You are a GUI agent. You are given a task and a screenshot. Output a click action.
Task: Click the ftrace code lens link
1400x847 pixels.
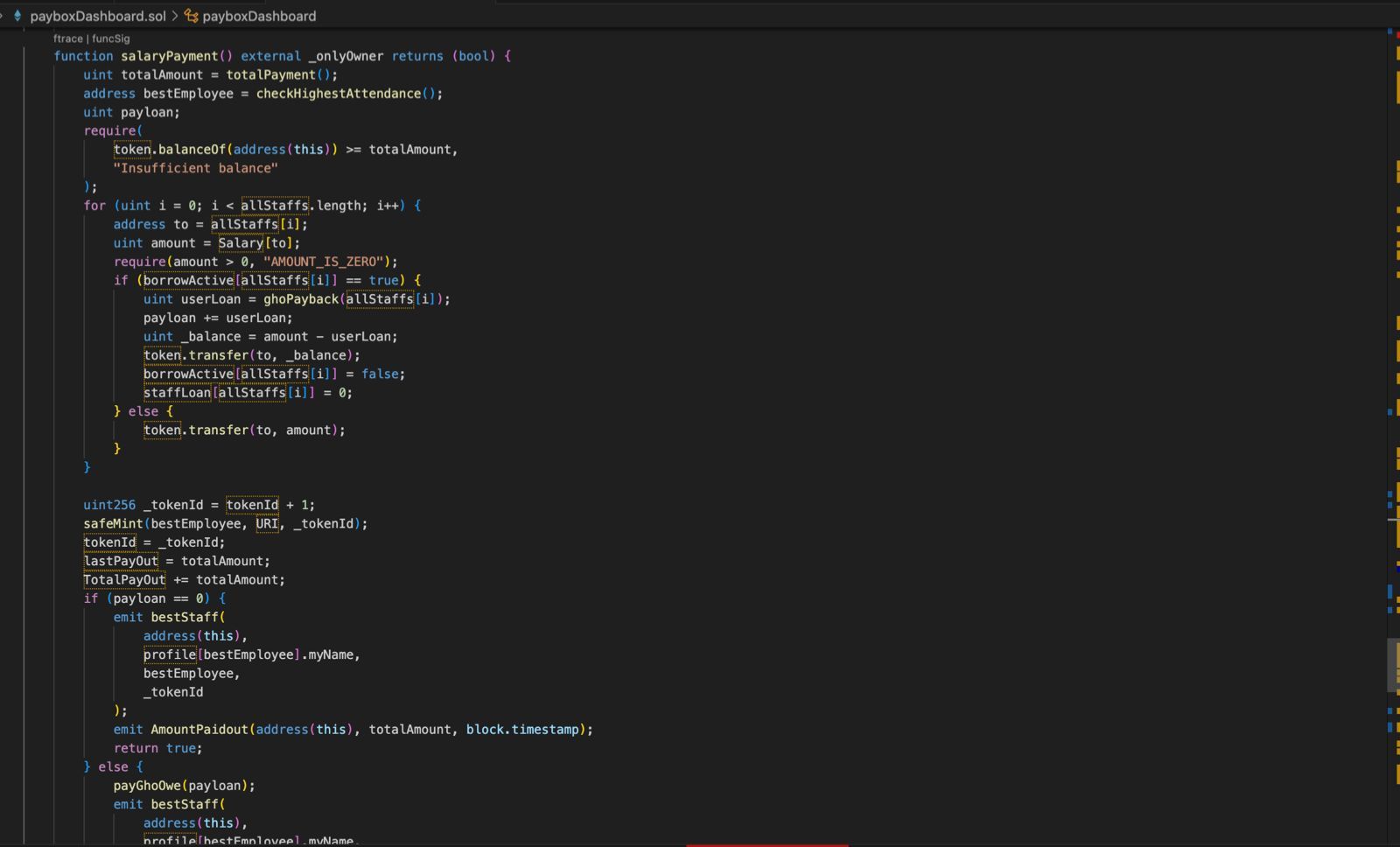click(x=68, y=38)
